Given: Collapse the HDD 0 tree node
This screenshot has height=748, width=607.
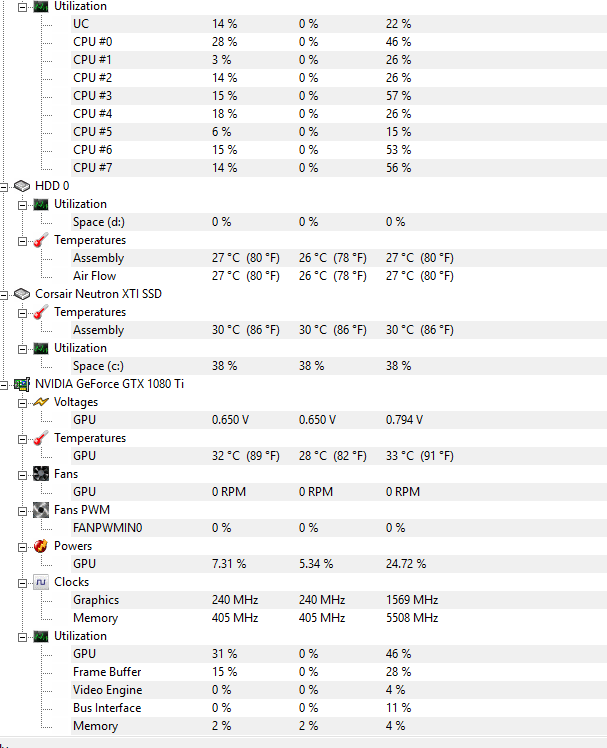Looking at the screenshot, I should coord(3,187).
